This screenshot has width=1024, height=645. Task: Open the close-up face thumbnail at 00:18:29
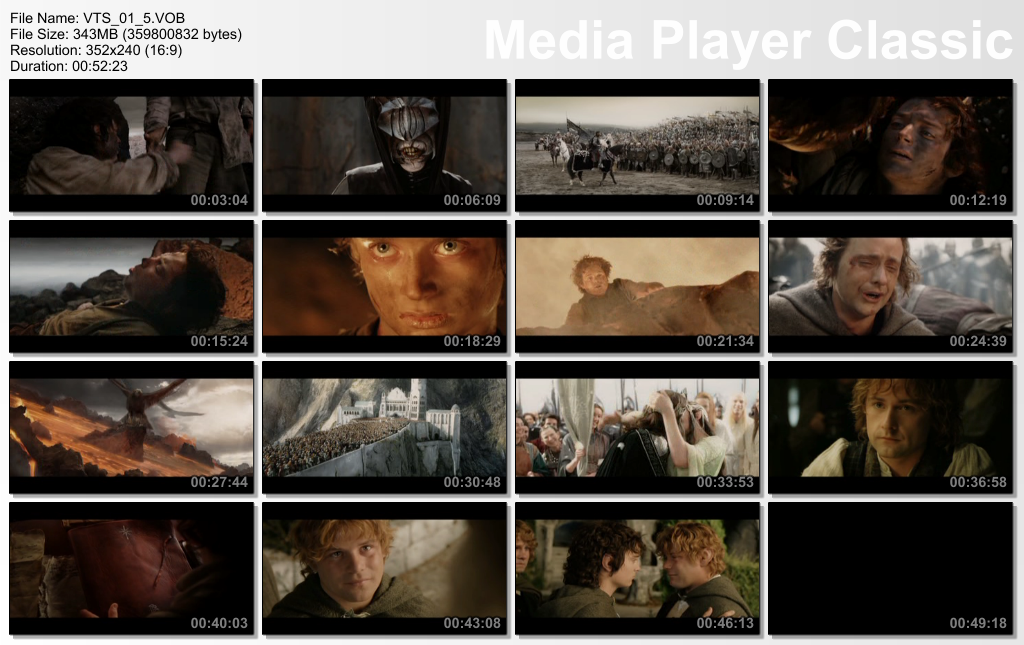coord(384,287)
